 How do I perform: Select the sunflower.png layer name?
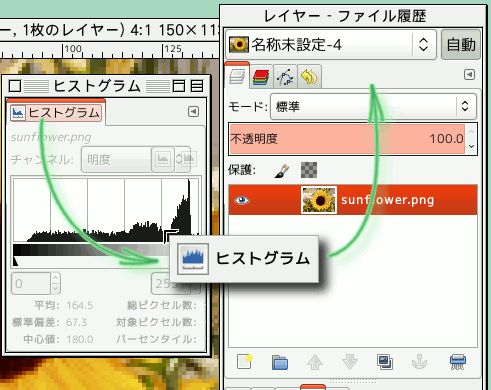click(387, 200)
